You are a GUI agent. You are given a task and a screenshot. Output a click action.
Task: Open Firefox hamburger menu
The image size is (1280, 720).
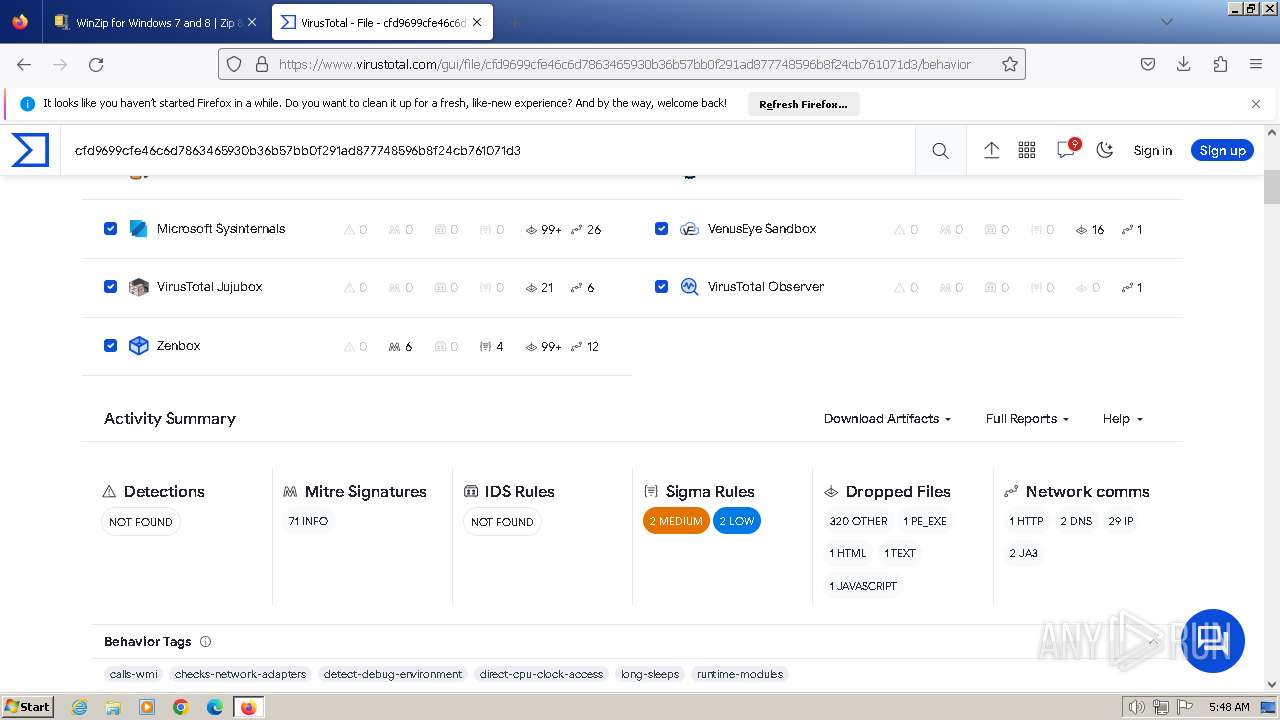[x=1256, y=64]
